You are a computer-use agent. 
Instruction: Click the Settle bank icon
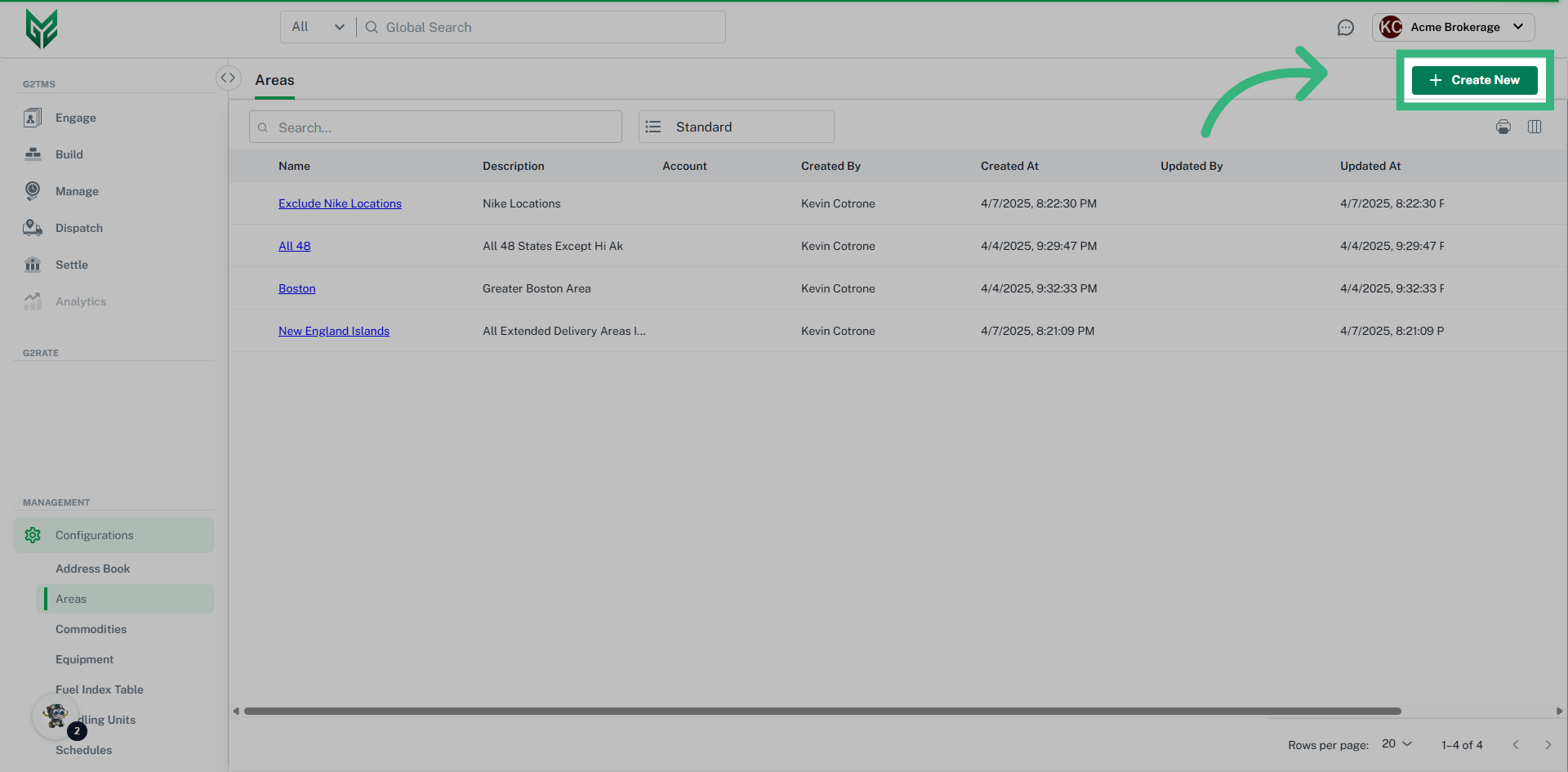tap(33, 265)
